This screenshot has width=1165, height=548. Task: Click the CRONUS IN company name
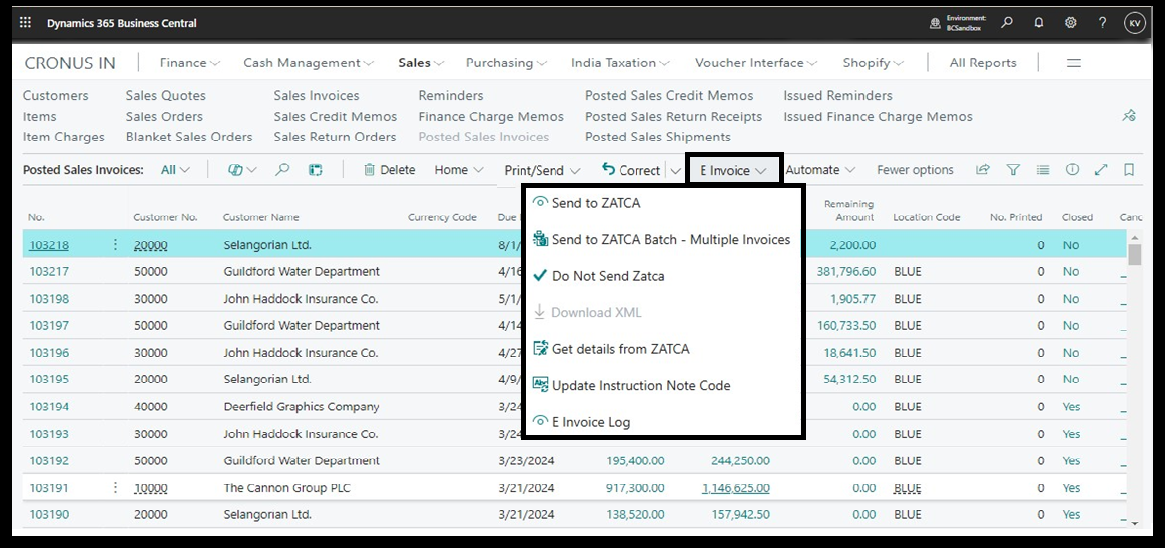click(x=70, y=63)
